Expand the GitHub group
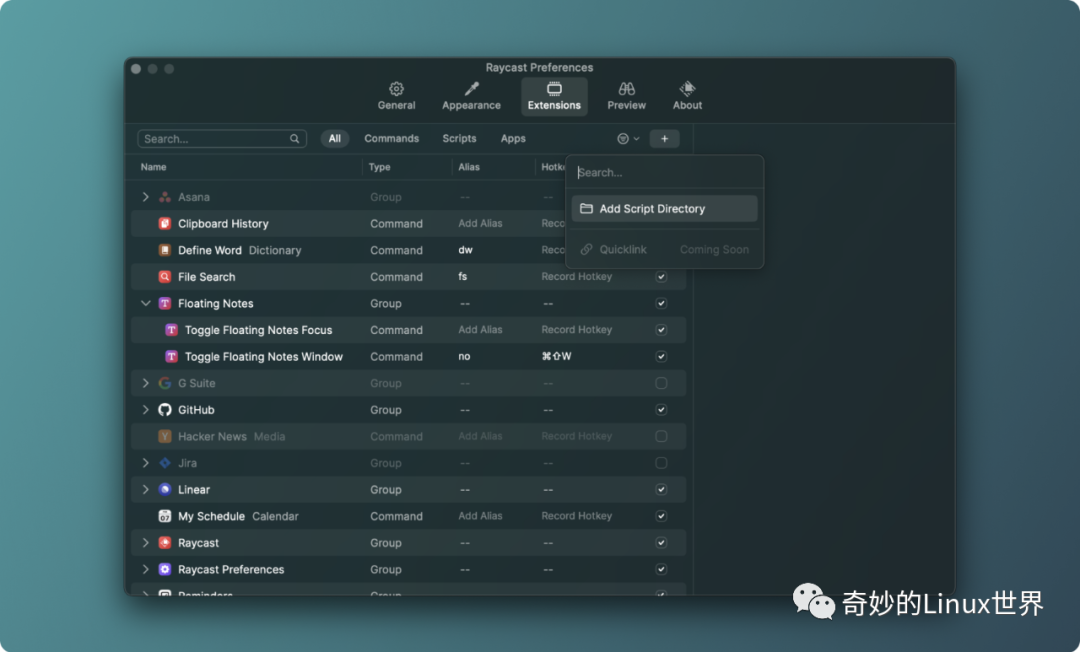Image resolution: width=1080 pixels, height=652 pixels. pyautogui.click(x=145, y=410)
